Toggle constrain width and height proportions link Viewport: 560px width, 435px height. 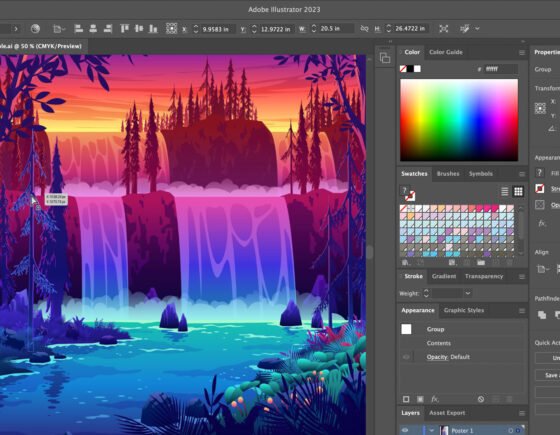click(364, 28)
